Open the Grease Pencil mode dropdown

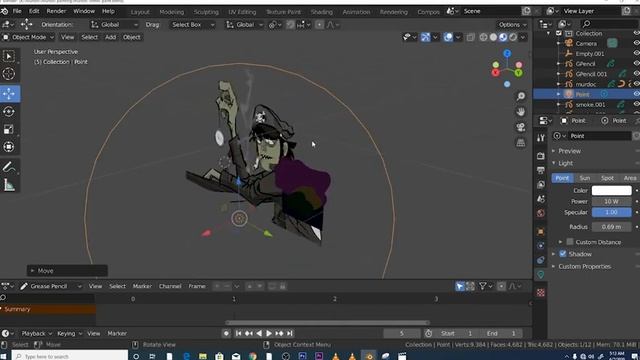point(51,286)
